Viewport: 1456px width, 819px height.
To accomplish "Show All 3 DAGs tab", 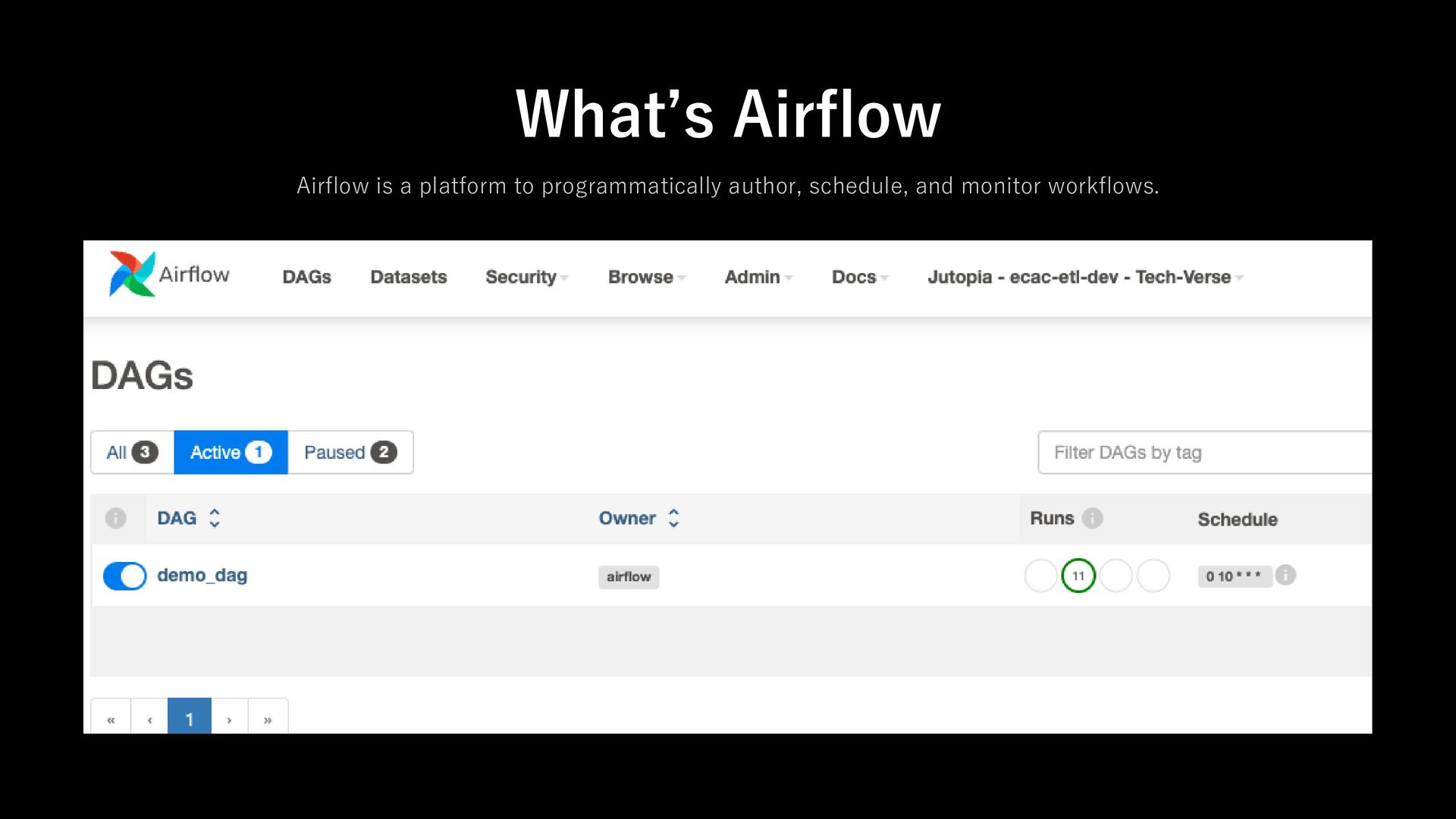I will point(132,452).
